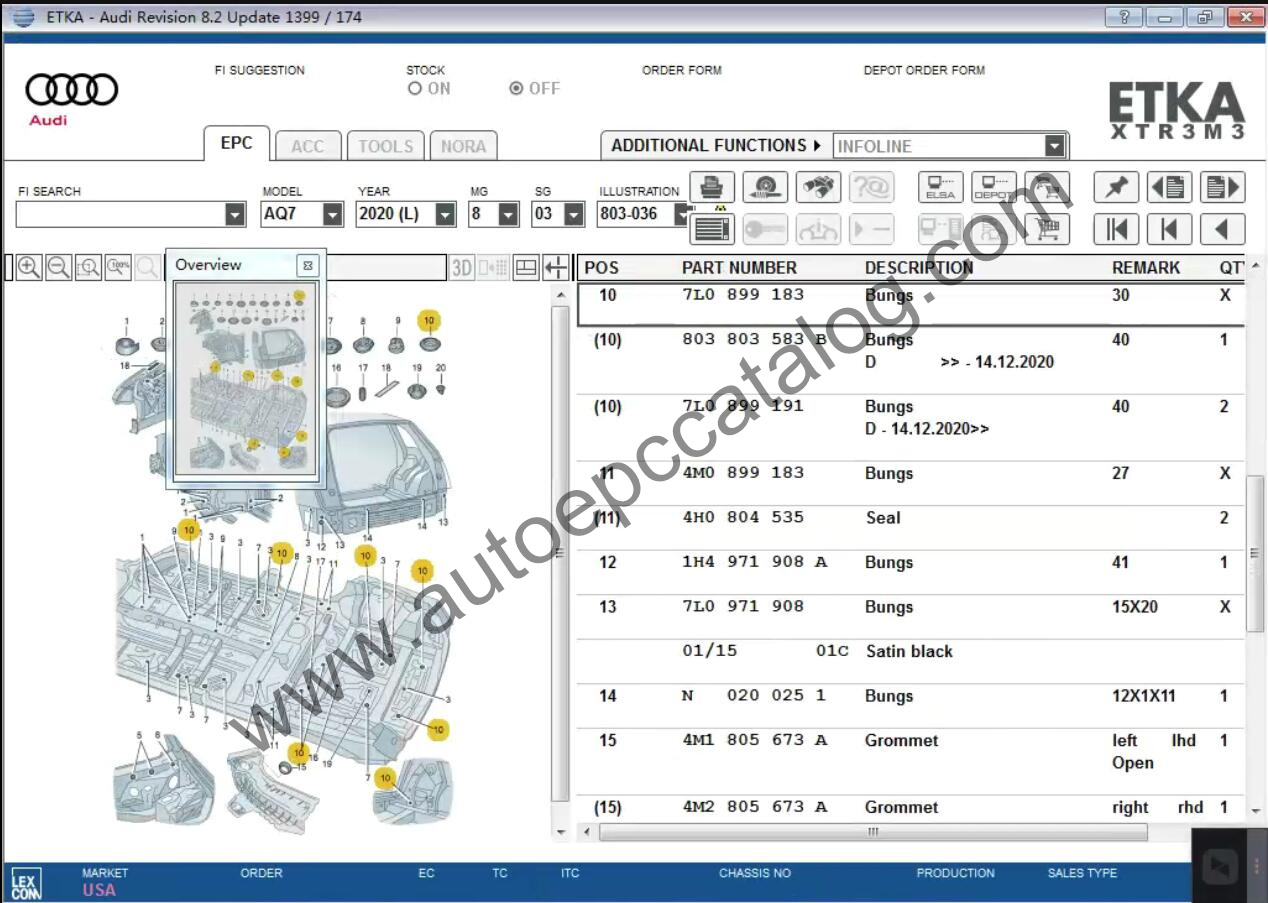Click the Overview thumbnail image
This screenshot has width=1268, height=903.
tap(246, 379)
